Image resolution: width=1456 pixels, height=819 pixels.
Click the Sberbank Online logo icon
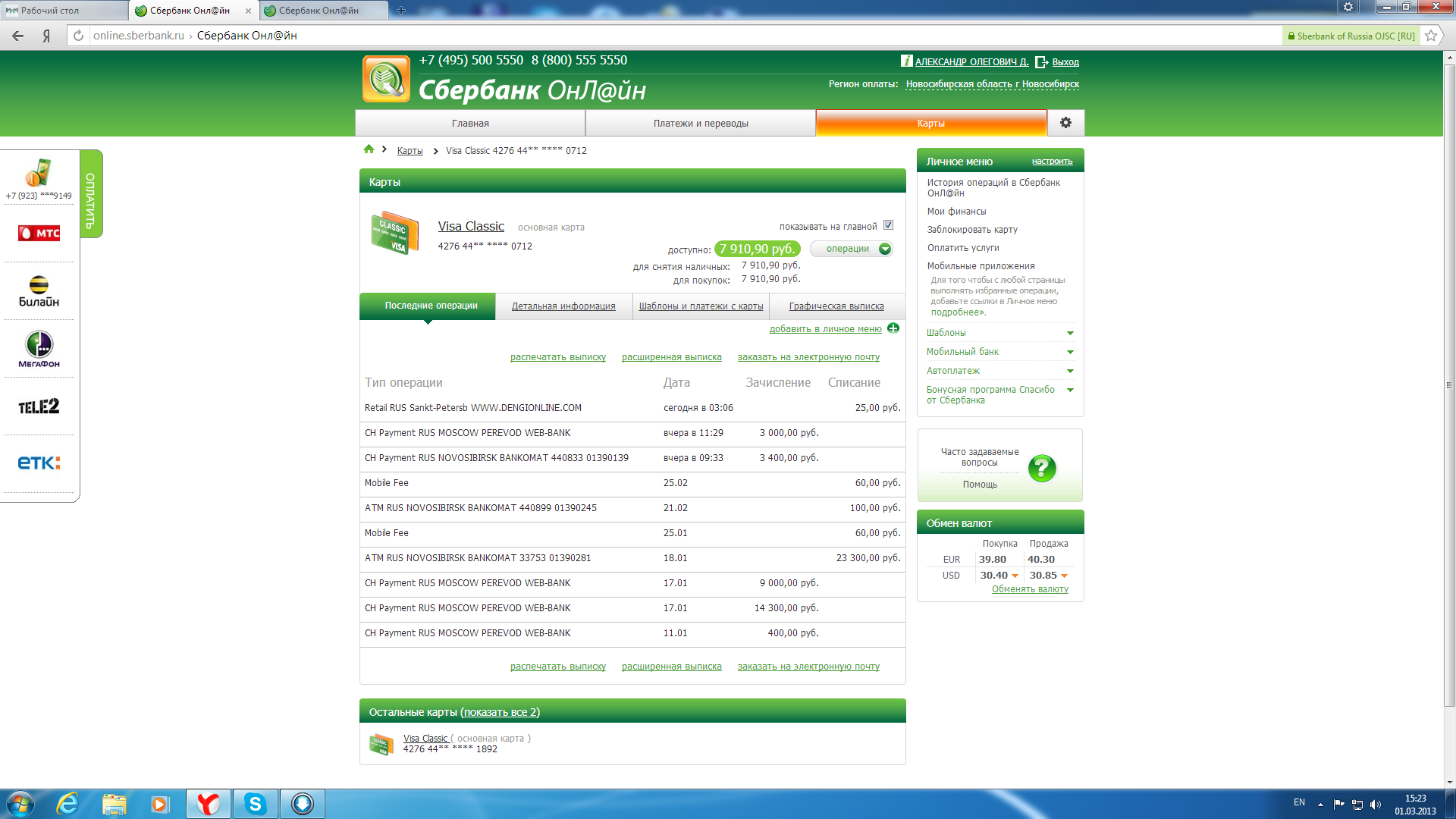[x=387, y=80]
